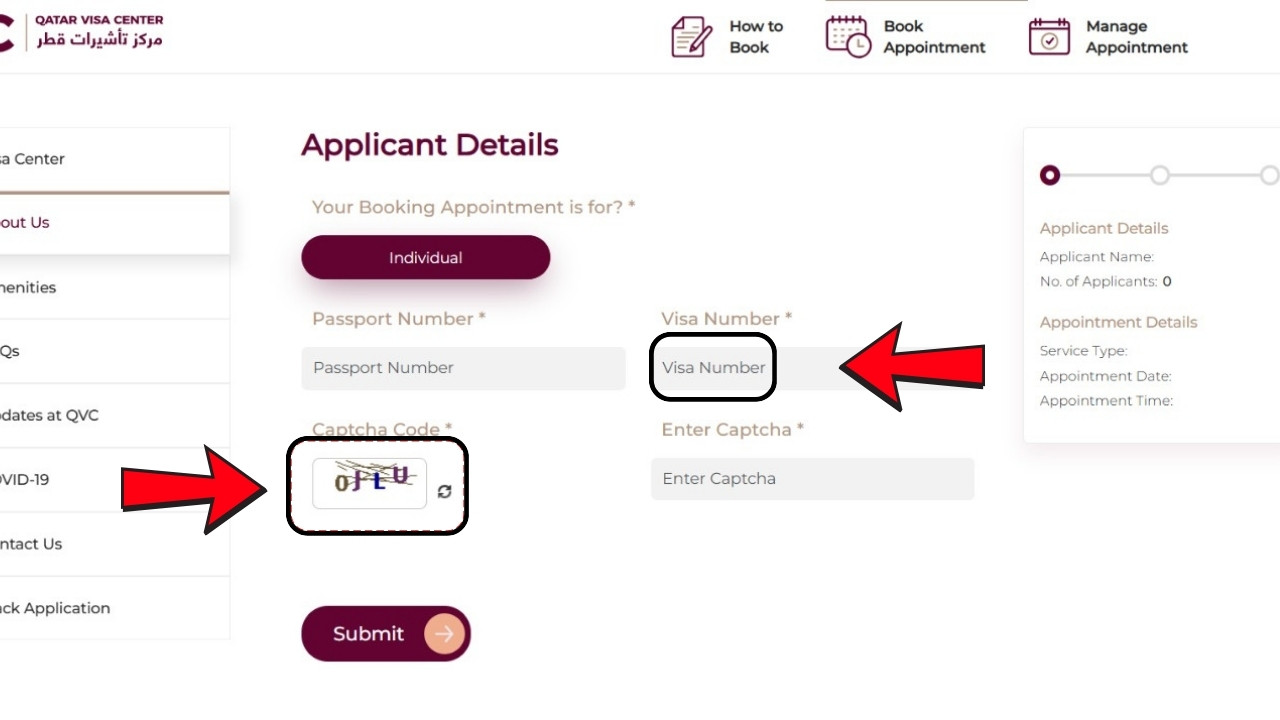This screenshot has width=1280, height=720.
Task: Focus the Passport Number field
Action: [x=463, y=368]
